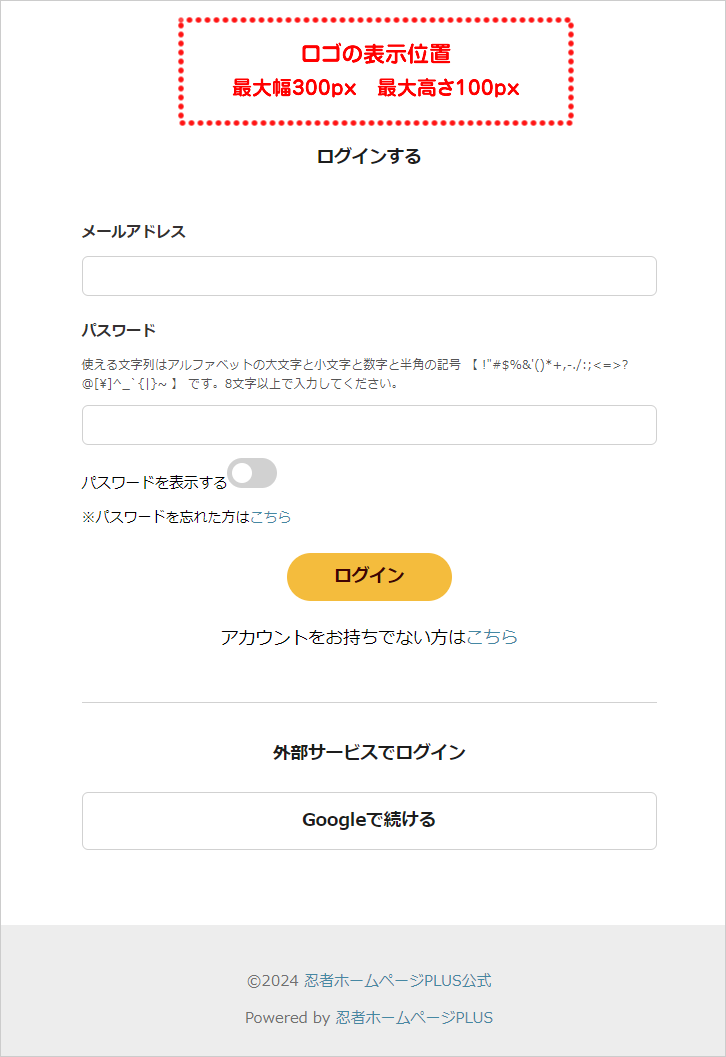Click the password allowed-characters hint text
726x1057 pixels.
point(355,374)
